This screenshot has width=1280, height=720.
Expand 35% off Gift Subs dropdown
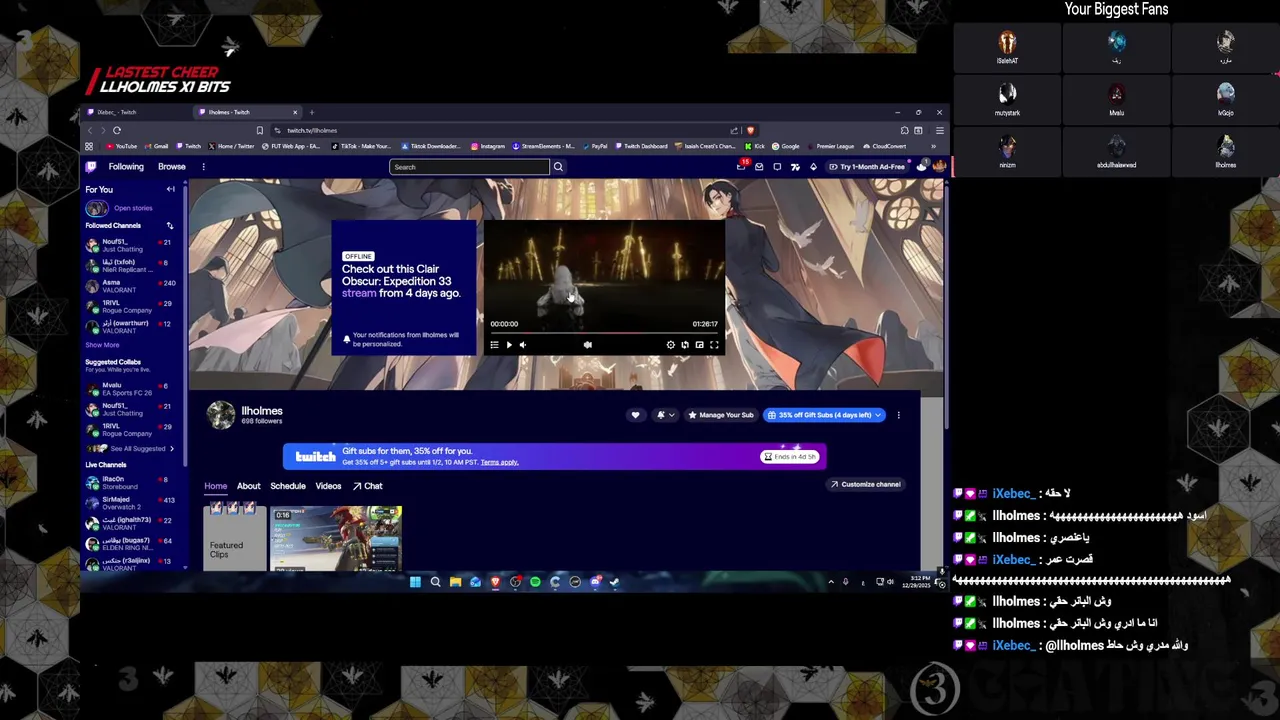[824, 415]
